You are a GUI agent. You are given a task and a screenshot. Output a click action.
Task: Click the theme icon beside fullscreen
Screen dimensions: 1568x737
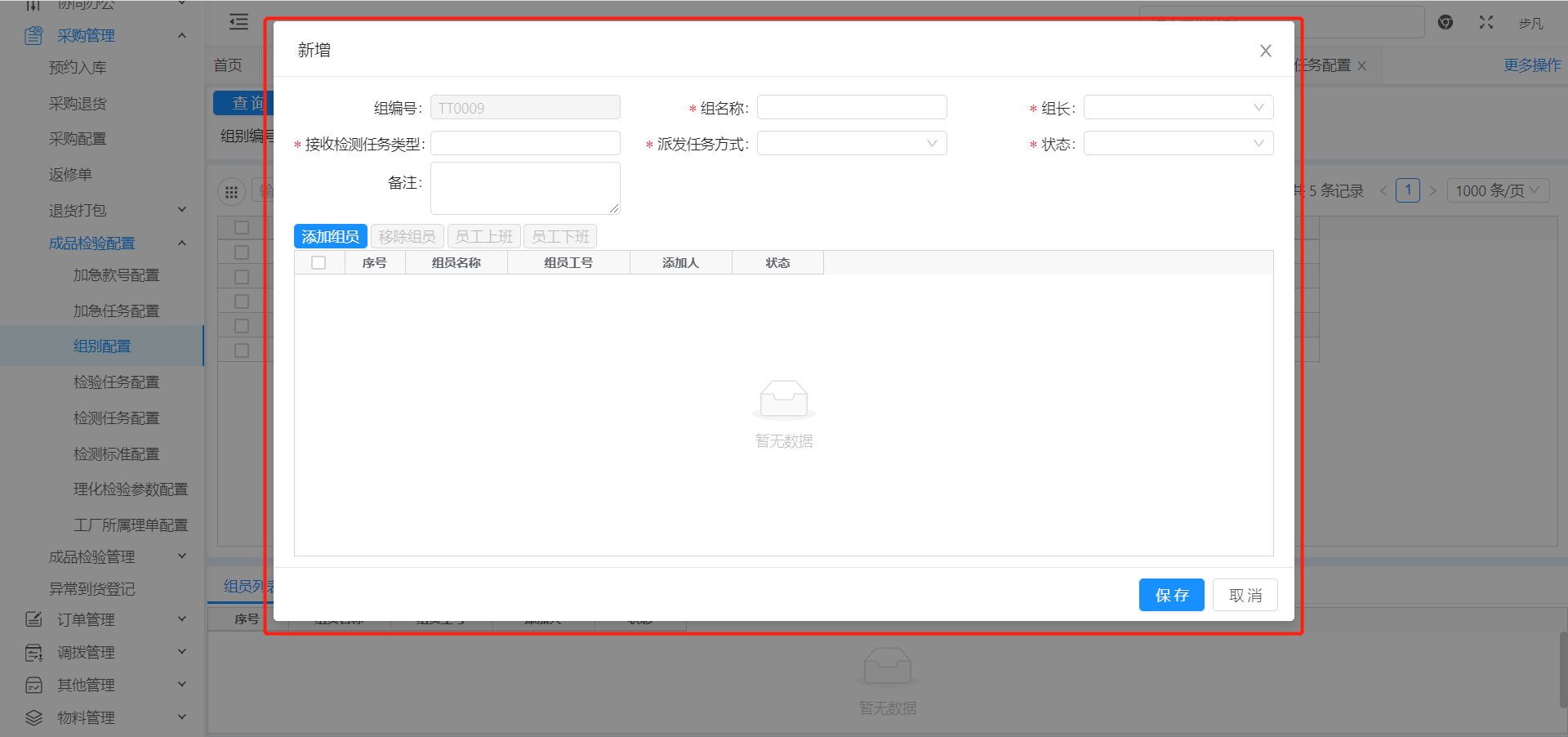pyautogui.click(x=1445, y=23)
